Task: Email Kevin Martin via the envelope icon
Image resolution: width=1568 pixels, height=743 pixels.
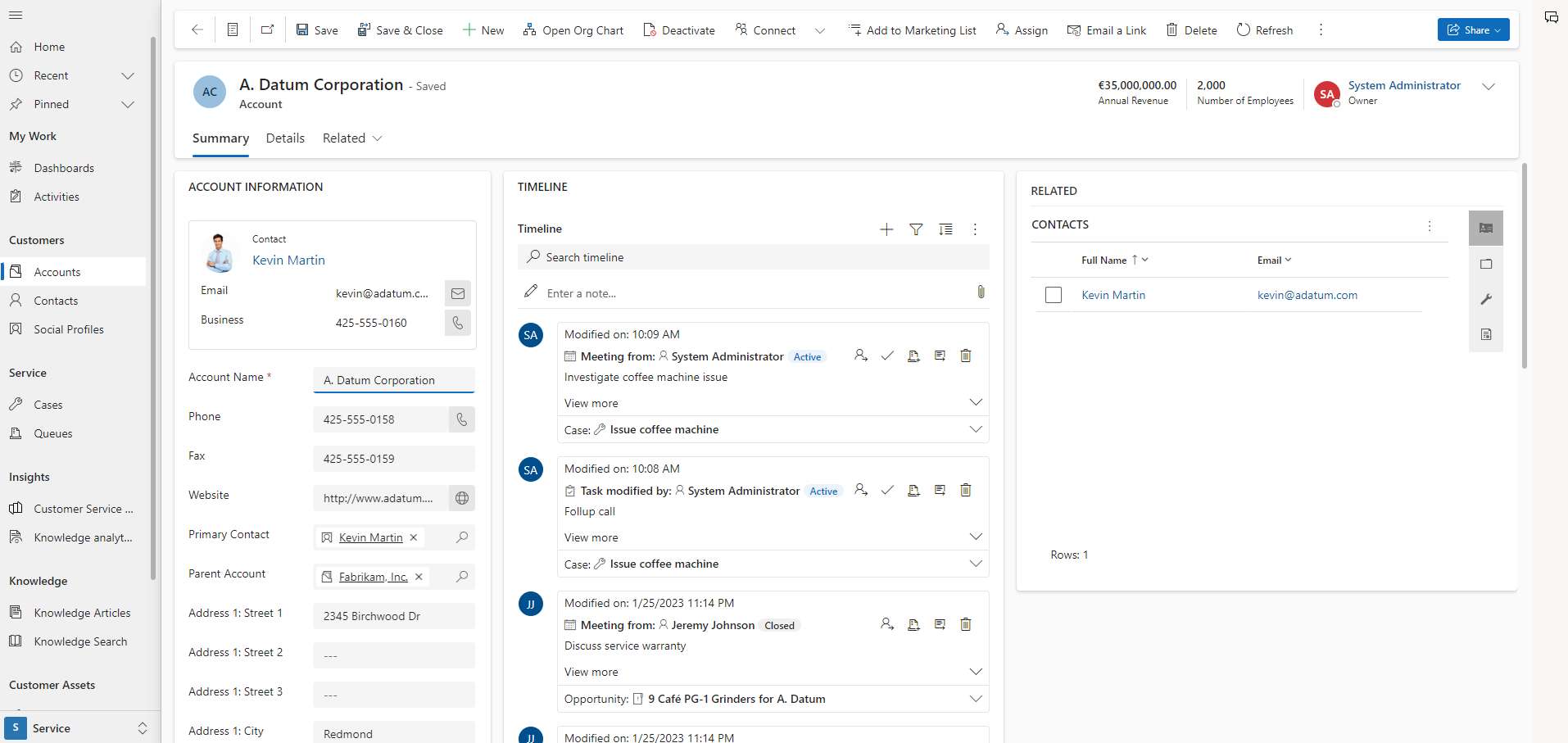Action: pos(457,292)
